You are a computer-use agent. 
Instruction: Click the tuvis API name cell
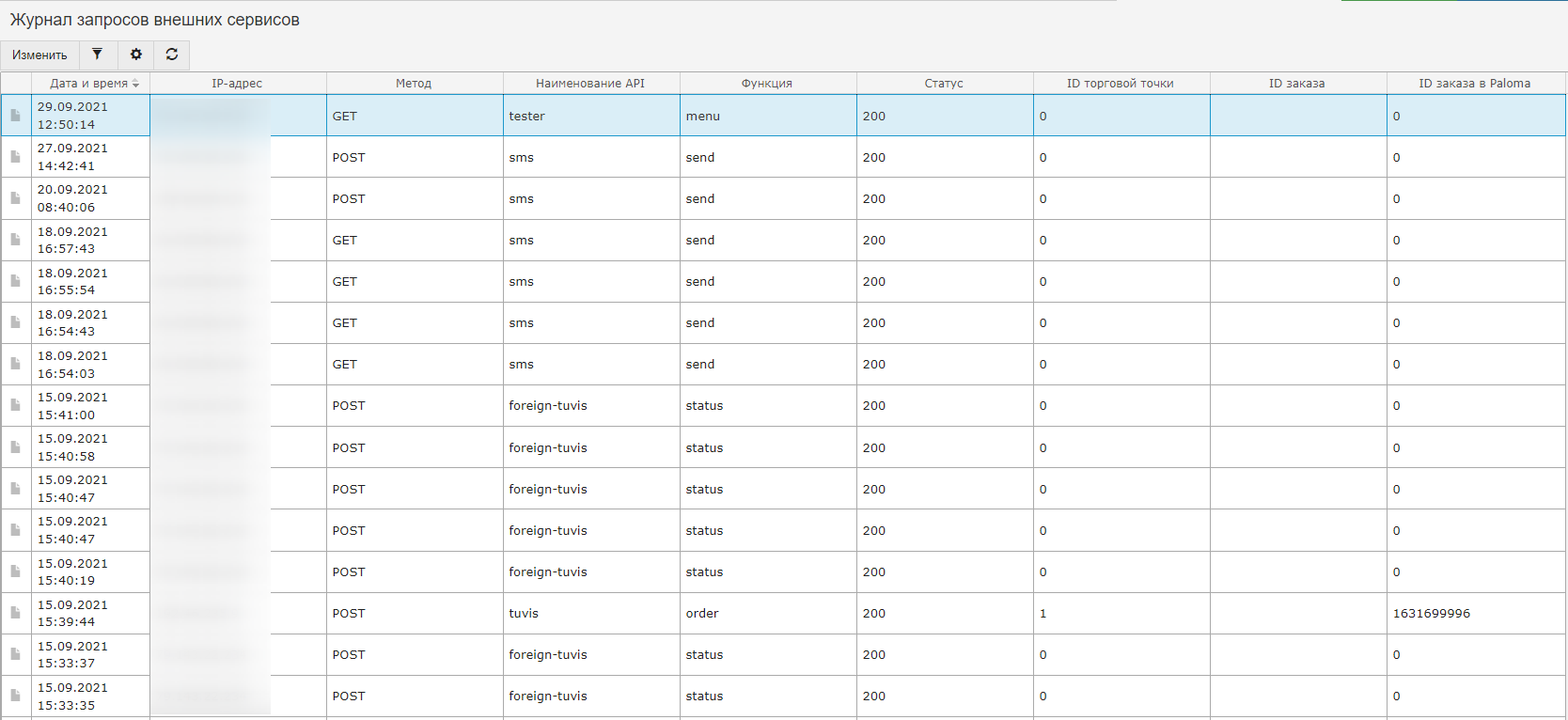tap(524, 614)
